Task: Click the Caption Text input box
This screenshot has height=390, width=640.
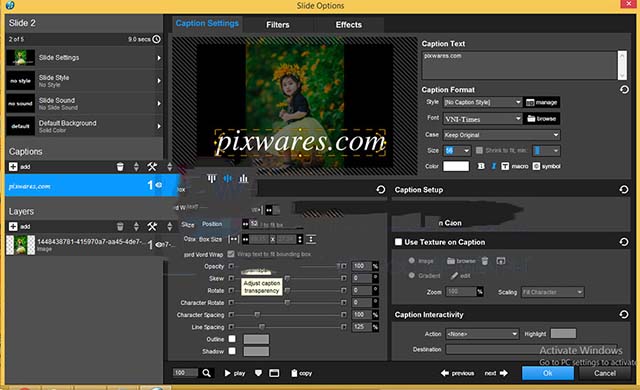Action: tap(519, 65)
